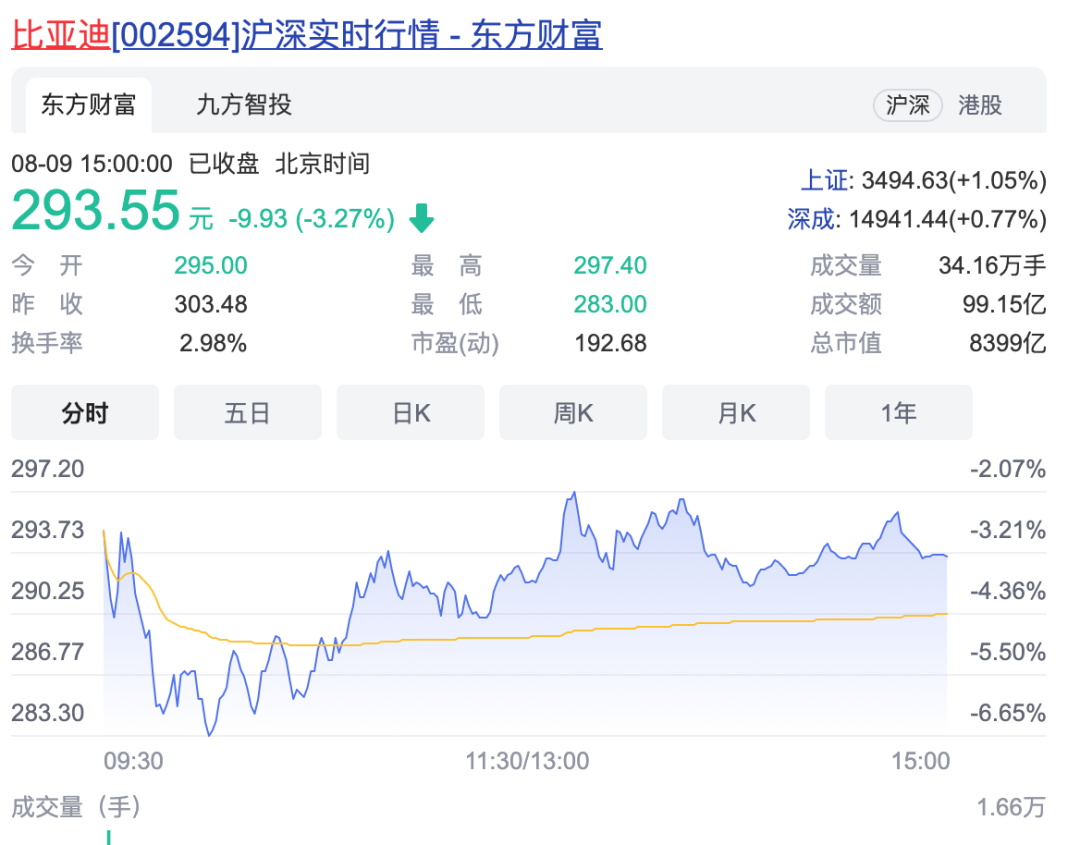Click the 11:30/13:00 time axis label
Image resolution: width=1080 pixels, height=845 pixels.
[528, 761]
